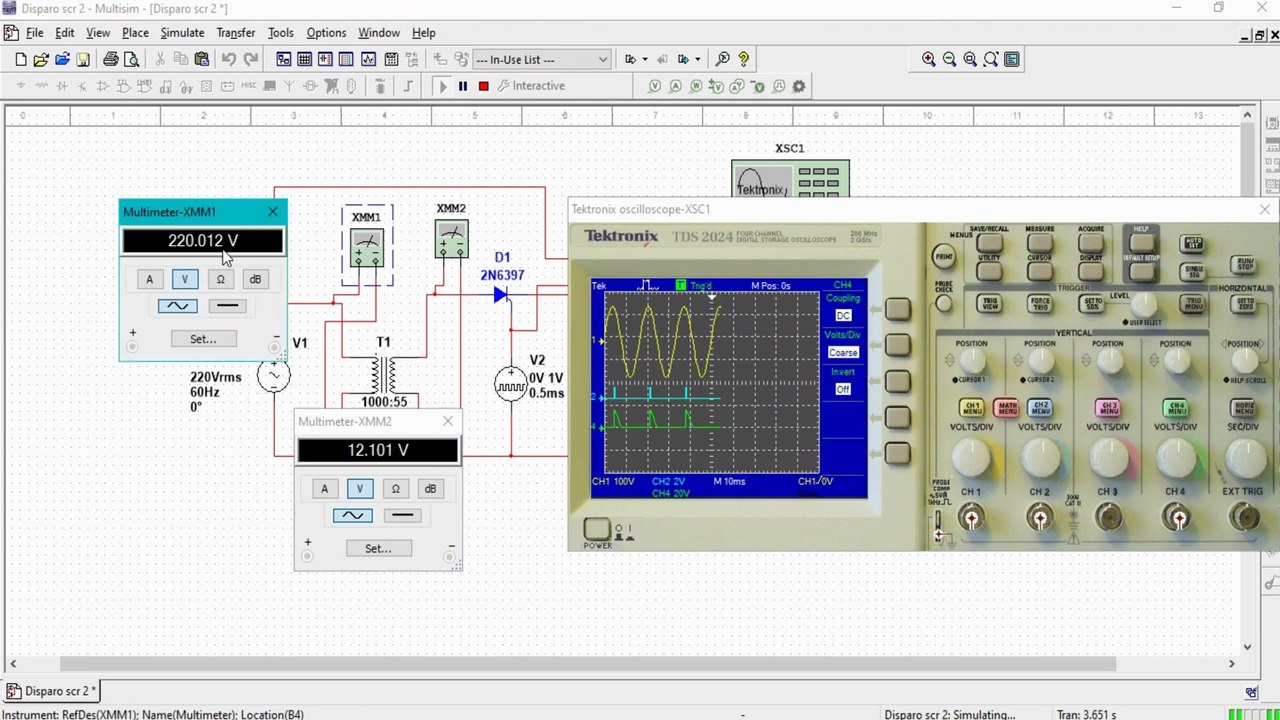The image size is (1280, 720).
Task: Open the Options menu
Action: coord(326,33)
